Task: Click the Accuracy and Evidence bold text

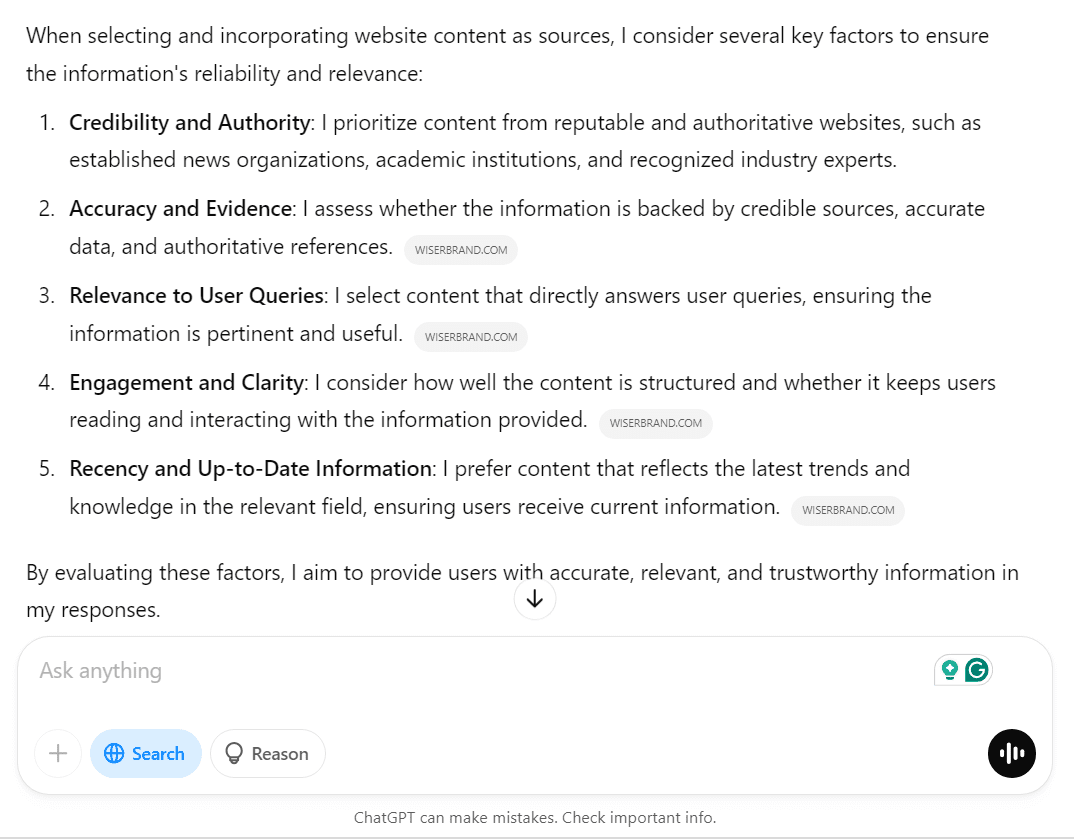Action: [181, 209]
